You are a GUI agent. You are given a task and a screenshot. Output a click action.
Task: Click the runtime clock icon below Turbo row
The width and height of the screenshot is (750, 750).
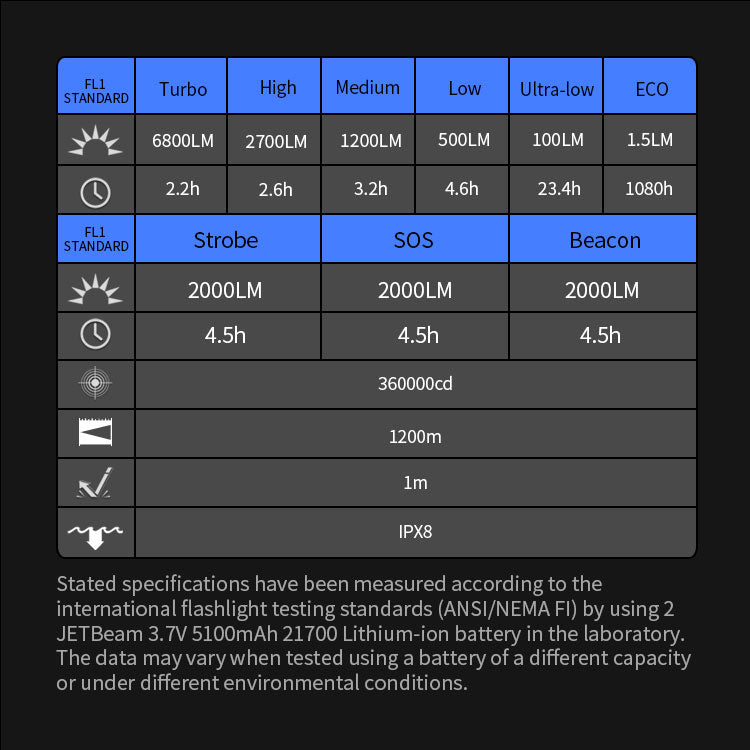(96, 190)
